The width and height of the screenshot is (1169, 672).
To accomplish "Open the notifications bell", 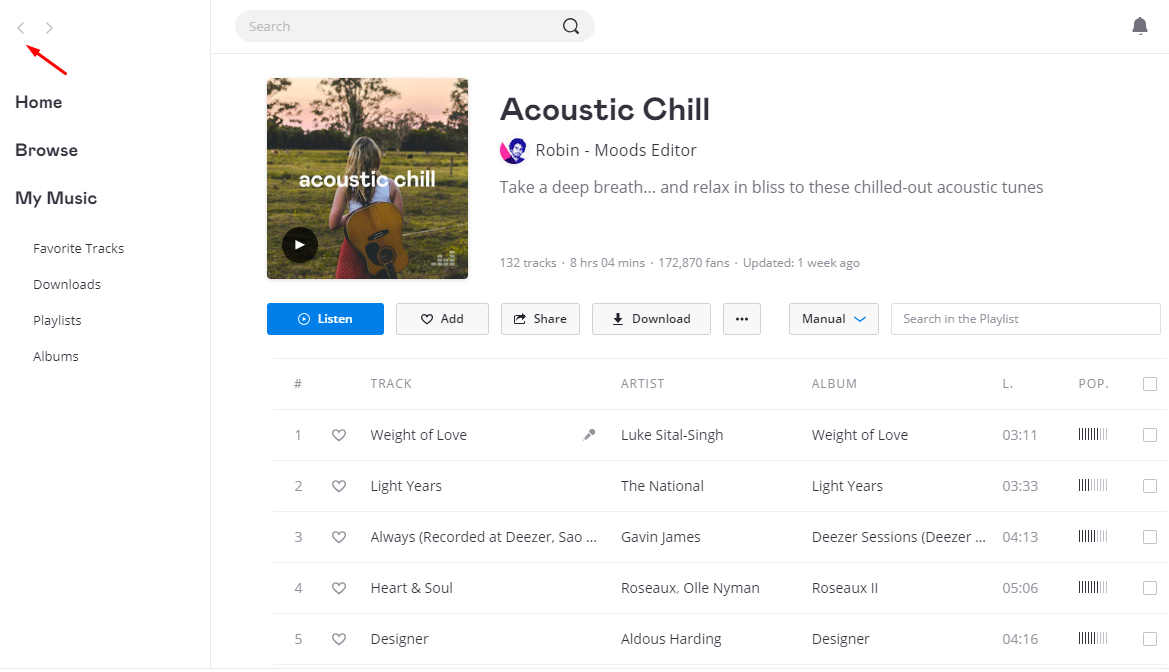I will click(x=1139, y=26).
